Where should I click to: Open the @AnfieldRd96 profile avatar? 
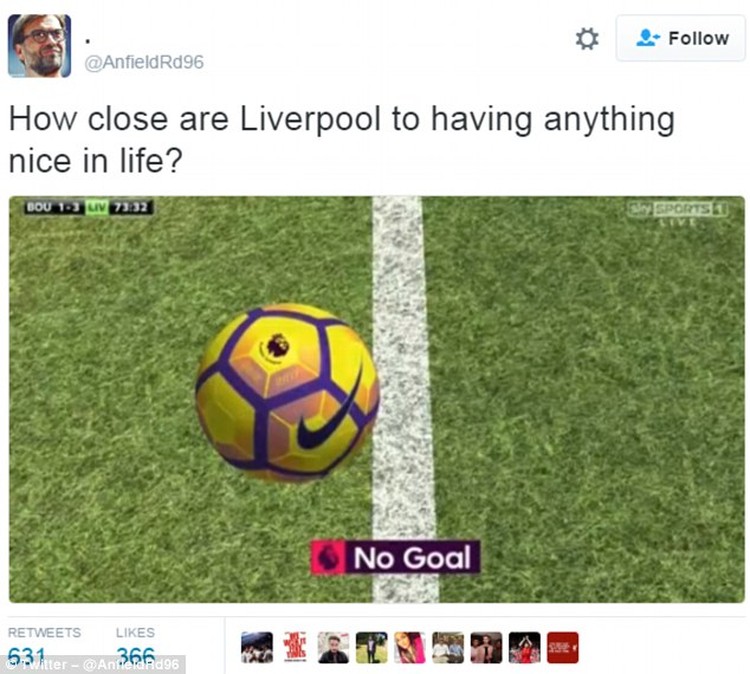pyautogui.click(x=40, y=45)
